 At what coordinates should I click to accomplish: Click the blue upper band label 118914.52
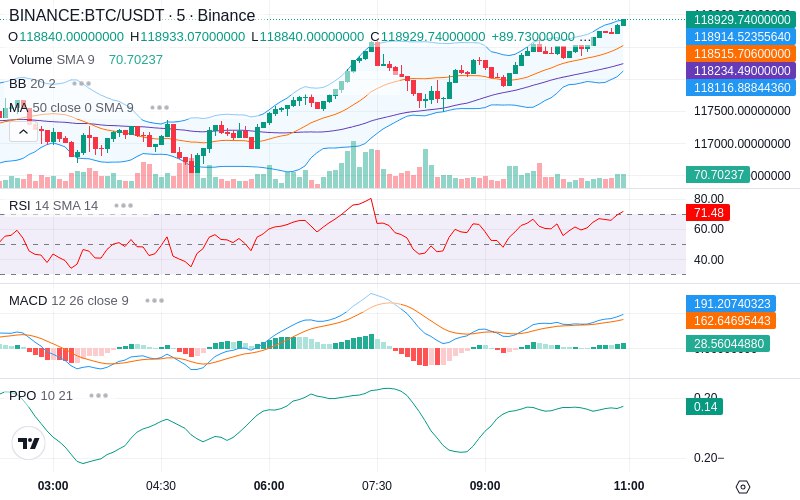(x=741, y=37)
